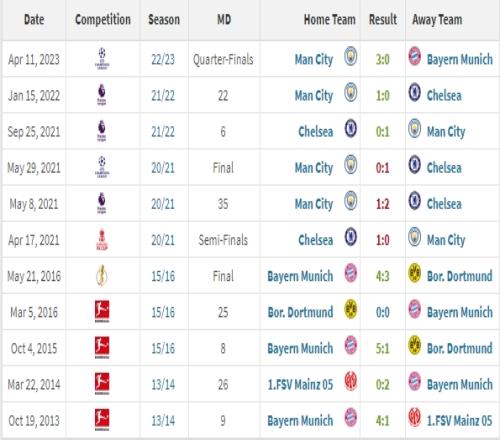The image size is (500, 440).
Task: Click Premier League icon in Jan 15, 2022 row
Action: click(102, 95)
